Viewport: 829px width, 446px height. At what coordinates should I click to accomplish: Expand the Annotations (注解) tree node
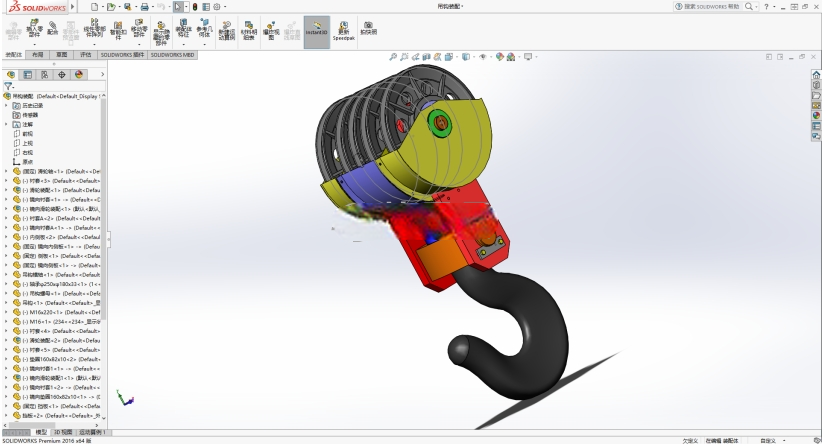point(6,124)
